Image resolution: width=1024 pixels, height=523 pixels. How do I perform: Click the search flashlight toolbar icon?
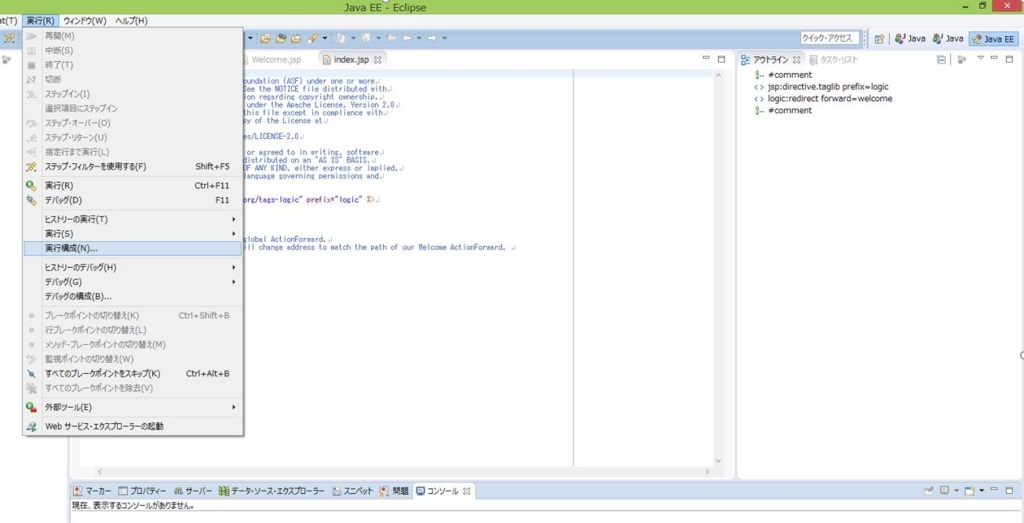tap(313, 39)
